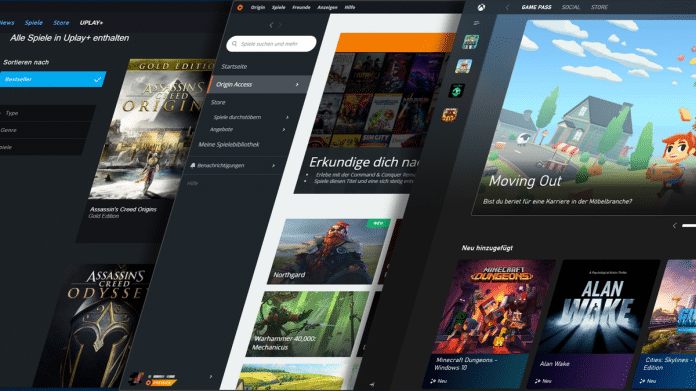Switch to the STORE tab in the Xbox app
This screenshot has width=696, height=391.
tap(599, 7)
